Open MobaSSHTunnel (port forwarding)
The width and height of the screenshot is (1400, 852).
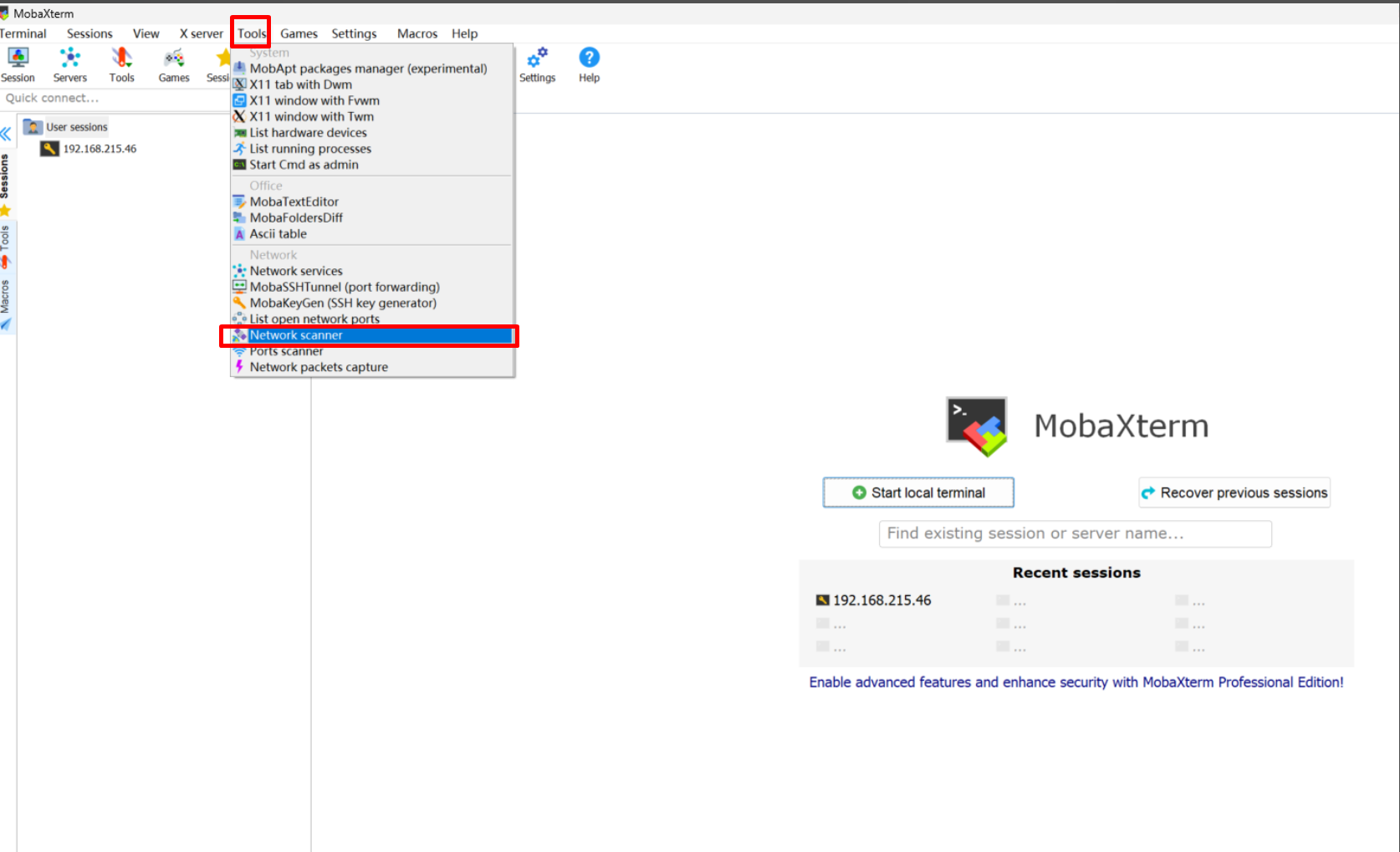[x=372, y=287]
